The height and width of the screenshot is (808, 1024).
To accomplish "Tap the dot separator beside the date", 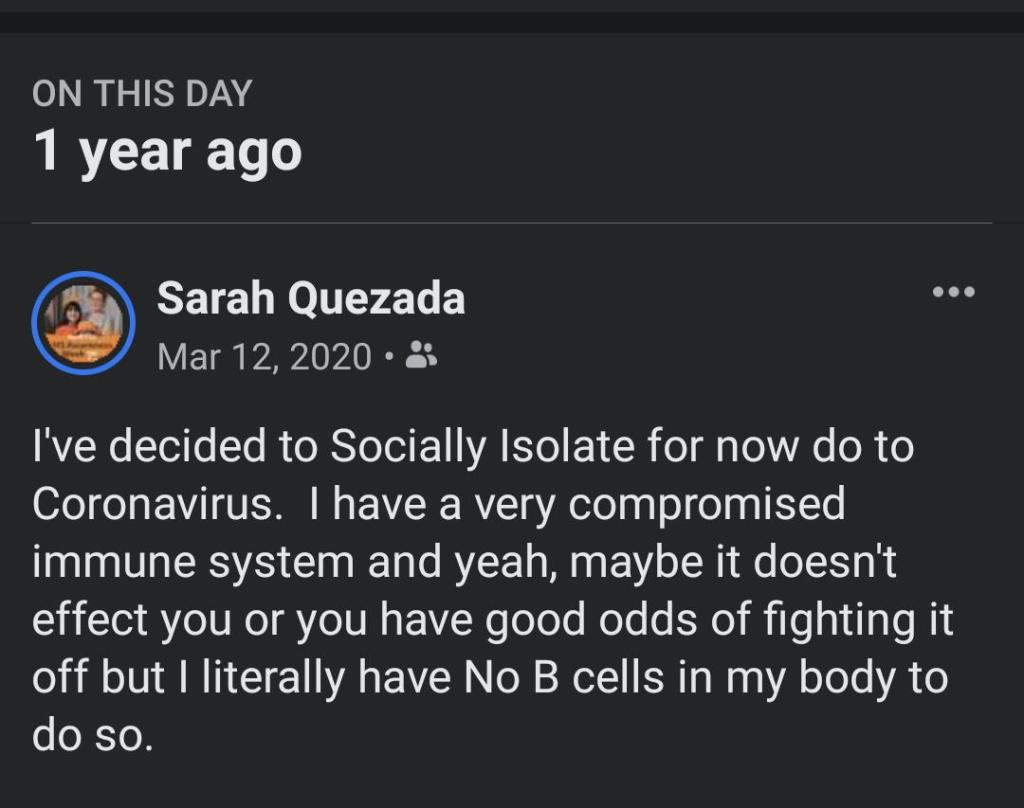I will coord(389,356).
